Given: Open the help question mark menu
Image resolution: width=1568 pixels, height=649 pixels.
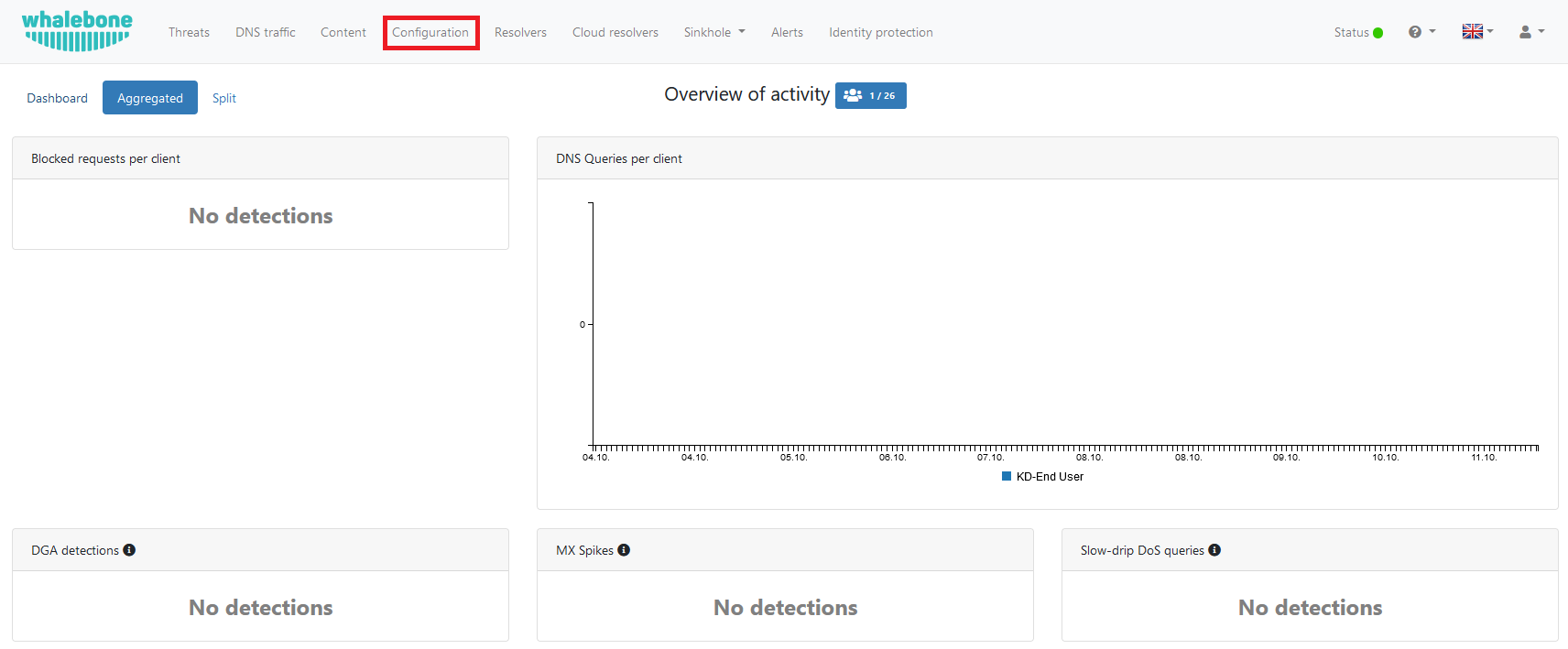Looking at the screenshot, I should point(1421,32).
